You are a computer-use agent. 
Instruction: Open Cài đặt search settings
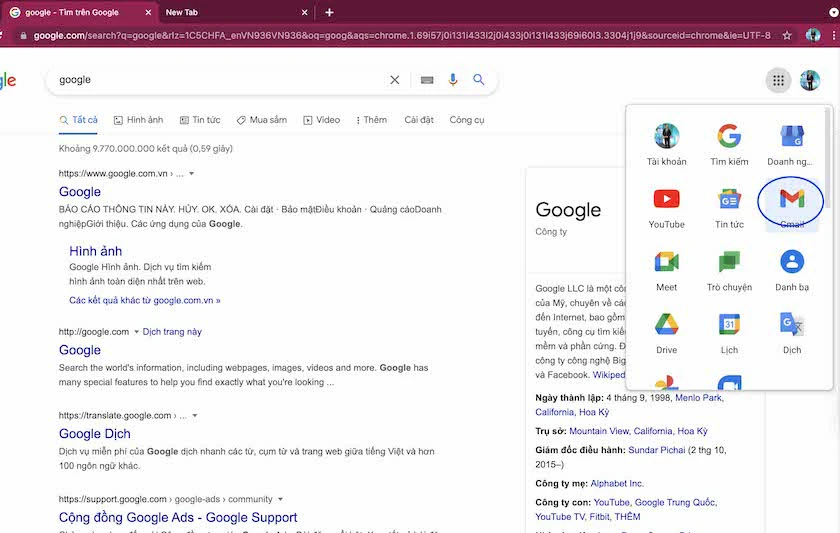pyautogui.click(x=419, y=120)
